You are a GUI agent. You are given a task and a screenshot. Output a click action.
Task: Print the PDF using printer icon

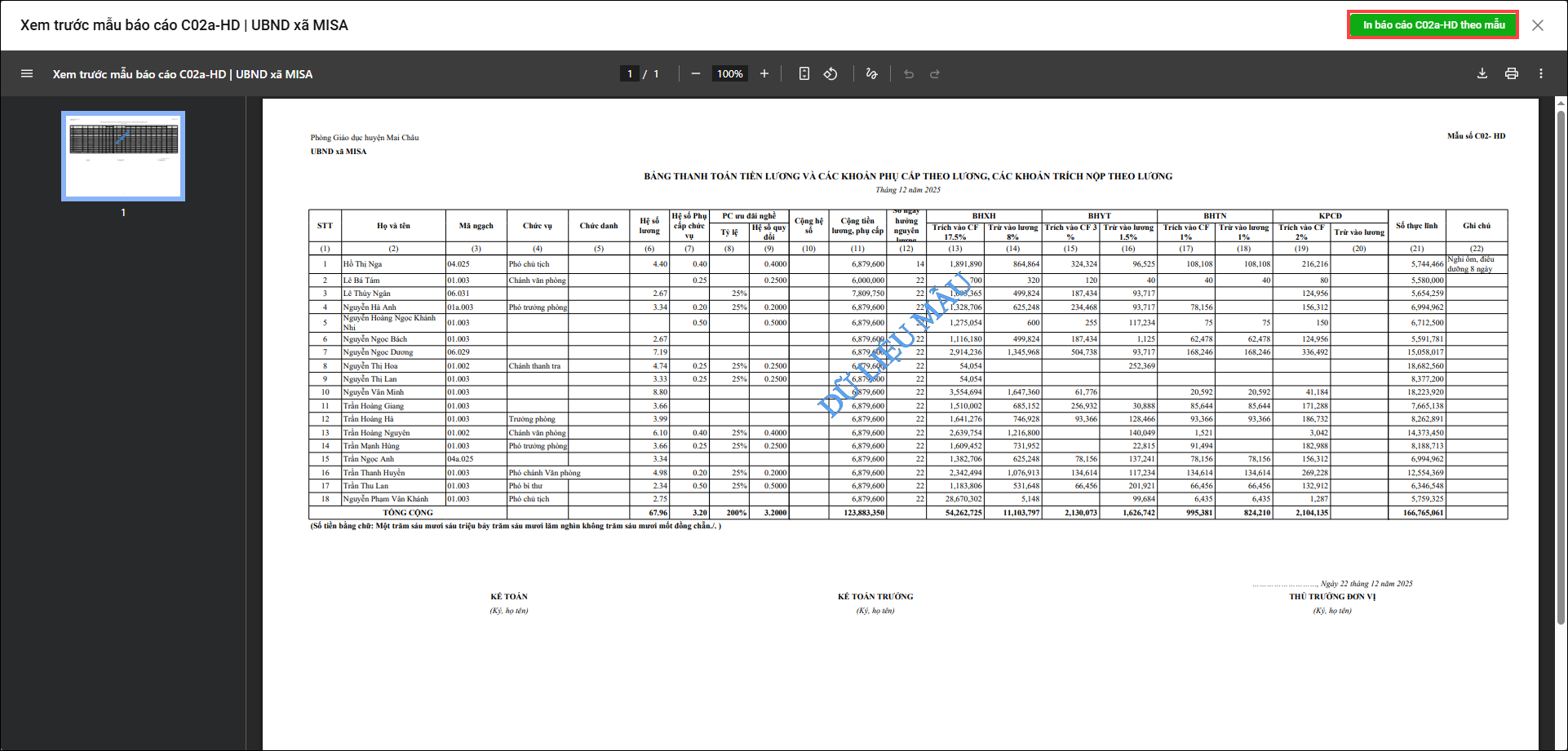click(1512, 74)
